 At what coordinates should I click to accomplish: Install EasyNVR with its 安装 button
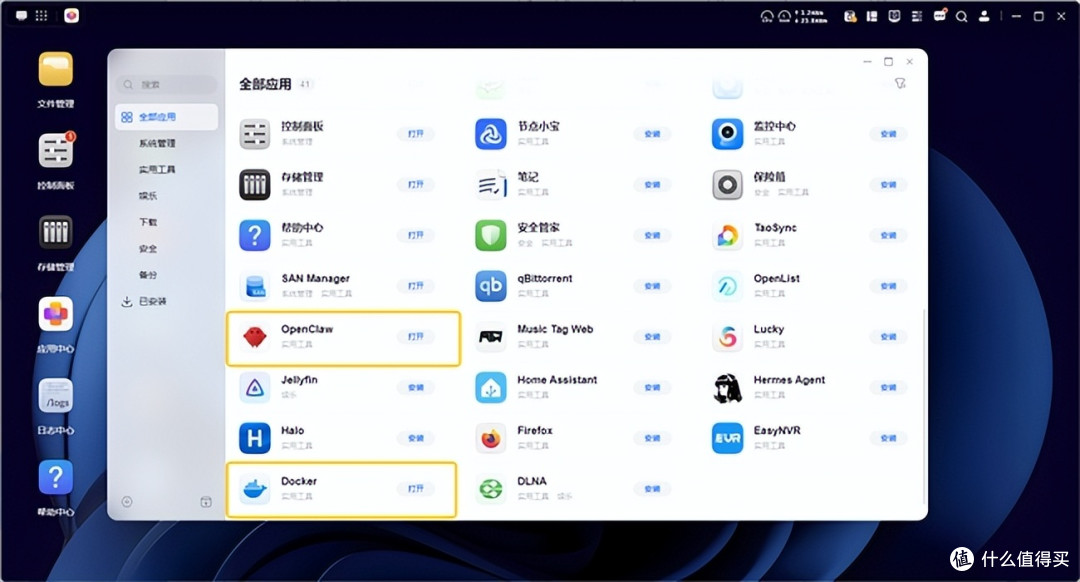click(x=888, y=438)
